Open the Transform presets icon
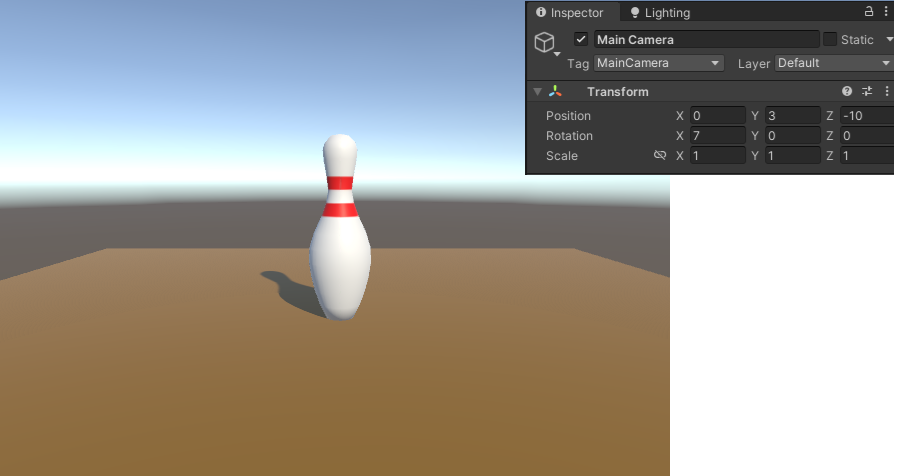899x476 pixels. 867,91
